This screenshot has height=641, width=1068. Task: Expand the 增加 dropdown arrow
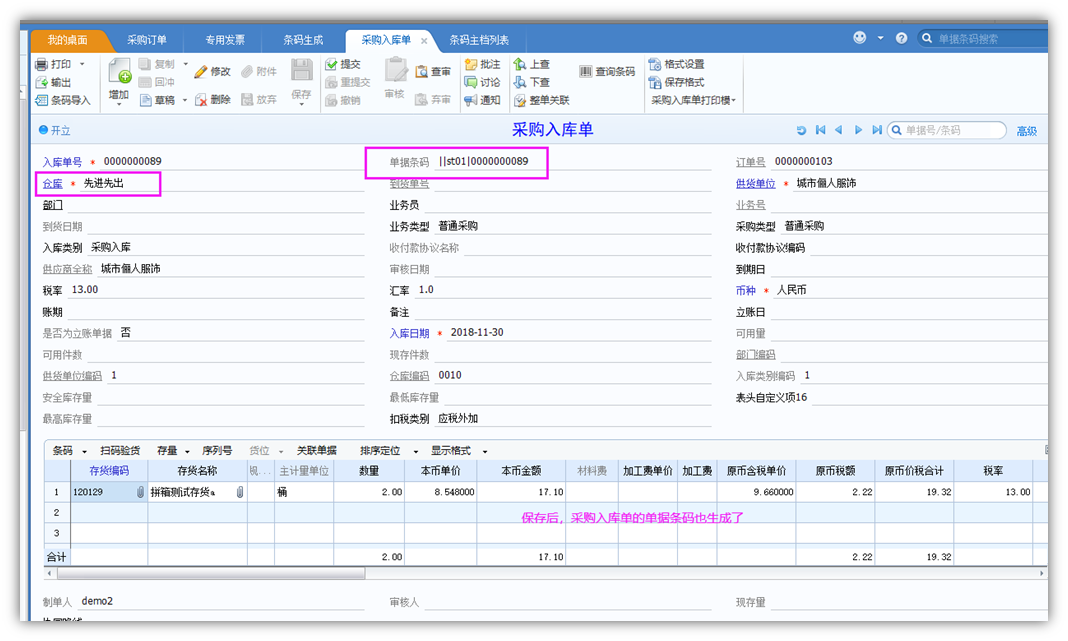click(119, 105)
